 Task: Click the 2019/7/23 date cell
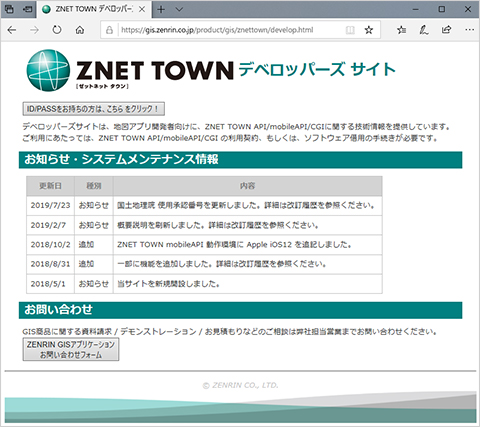click(50, 205)
